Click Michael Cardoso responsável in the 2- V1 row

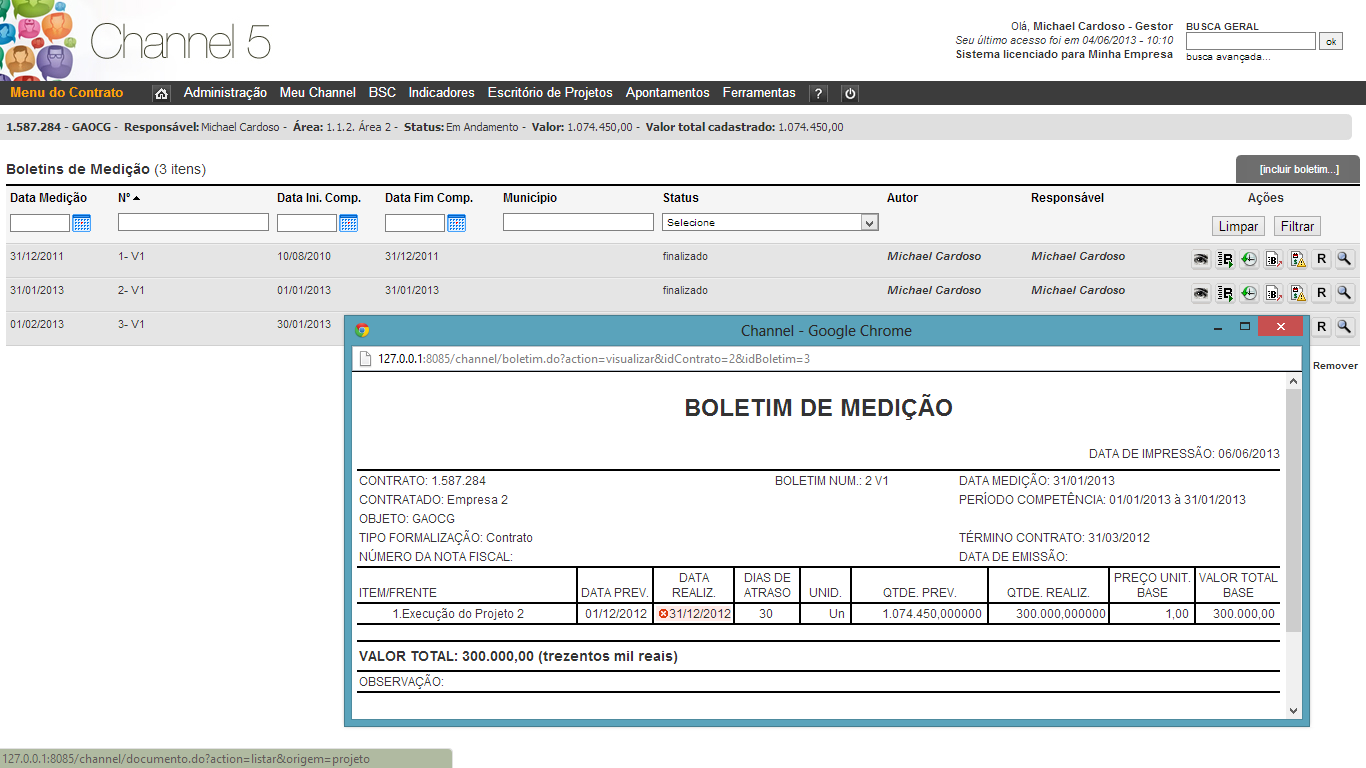tap(1078, 290)
